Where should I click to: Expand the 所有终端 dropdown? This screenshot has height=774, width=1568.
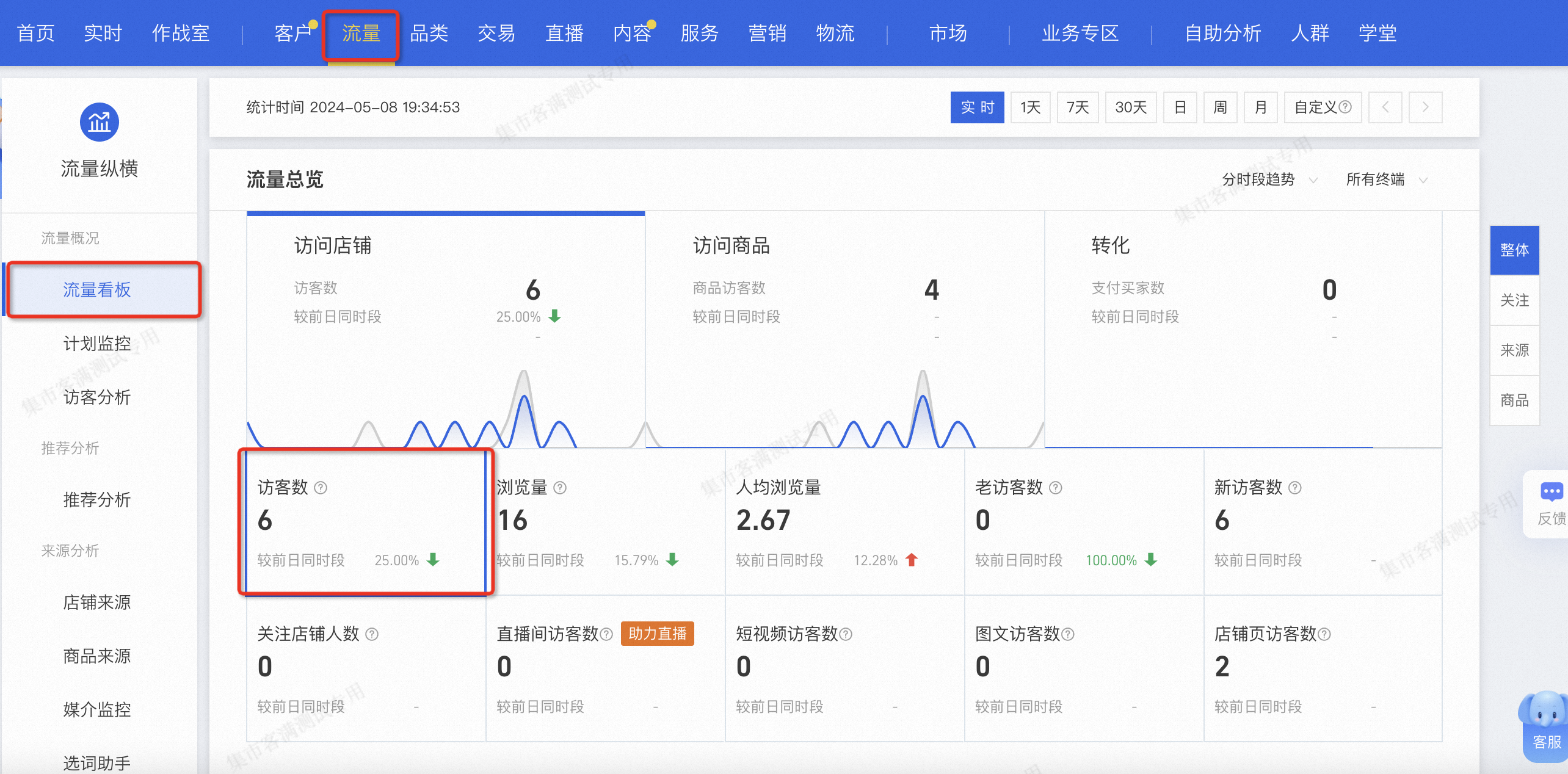tap(1387, 179)
